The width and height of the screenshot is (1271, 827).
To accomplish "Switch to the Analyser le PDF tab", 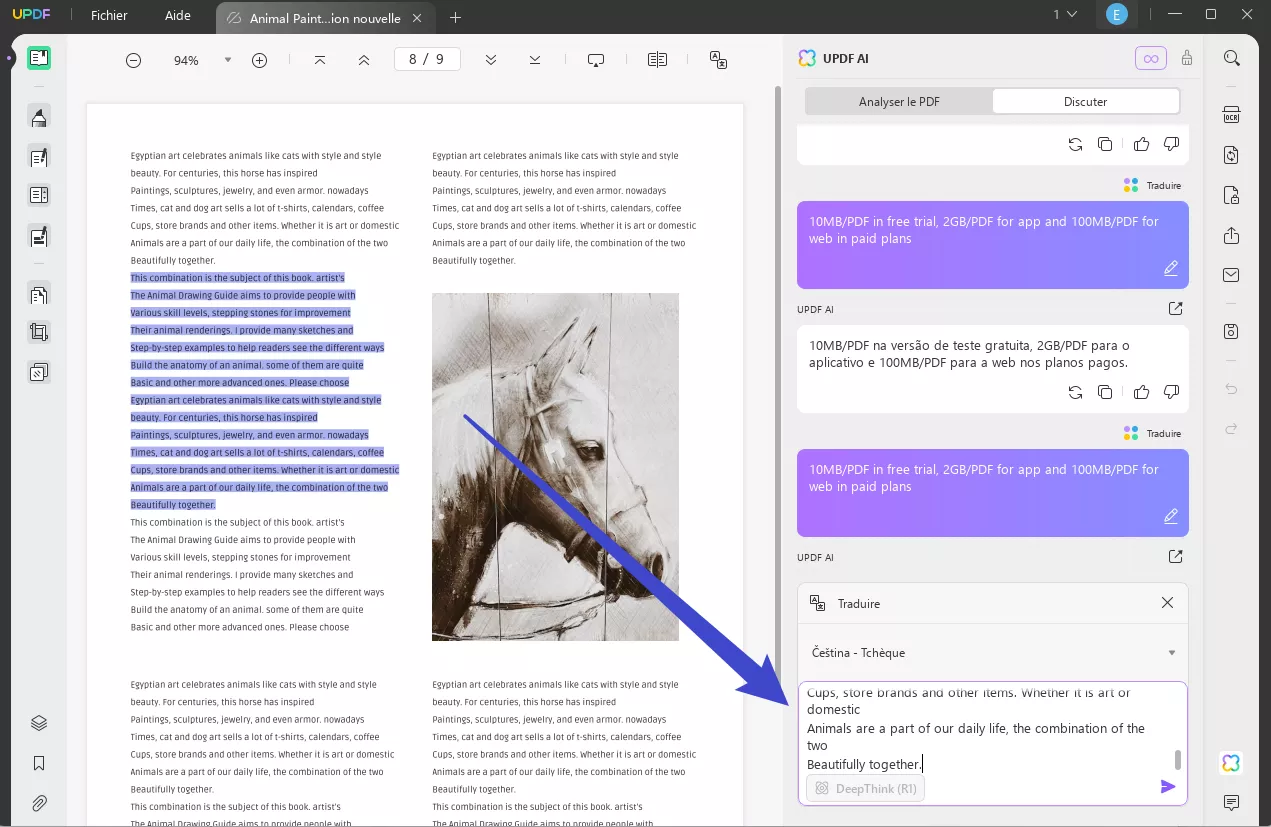I will [897, 101].
